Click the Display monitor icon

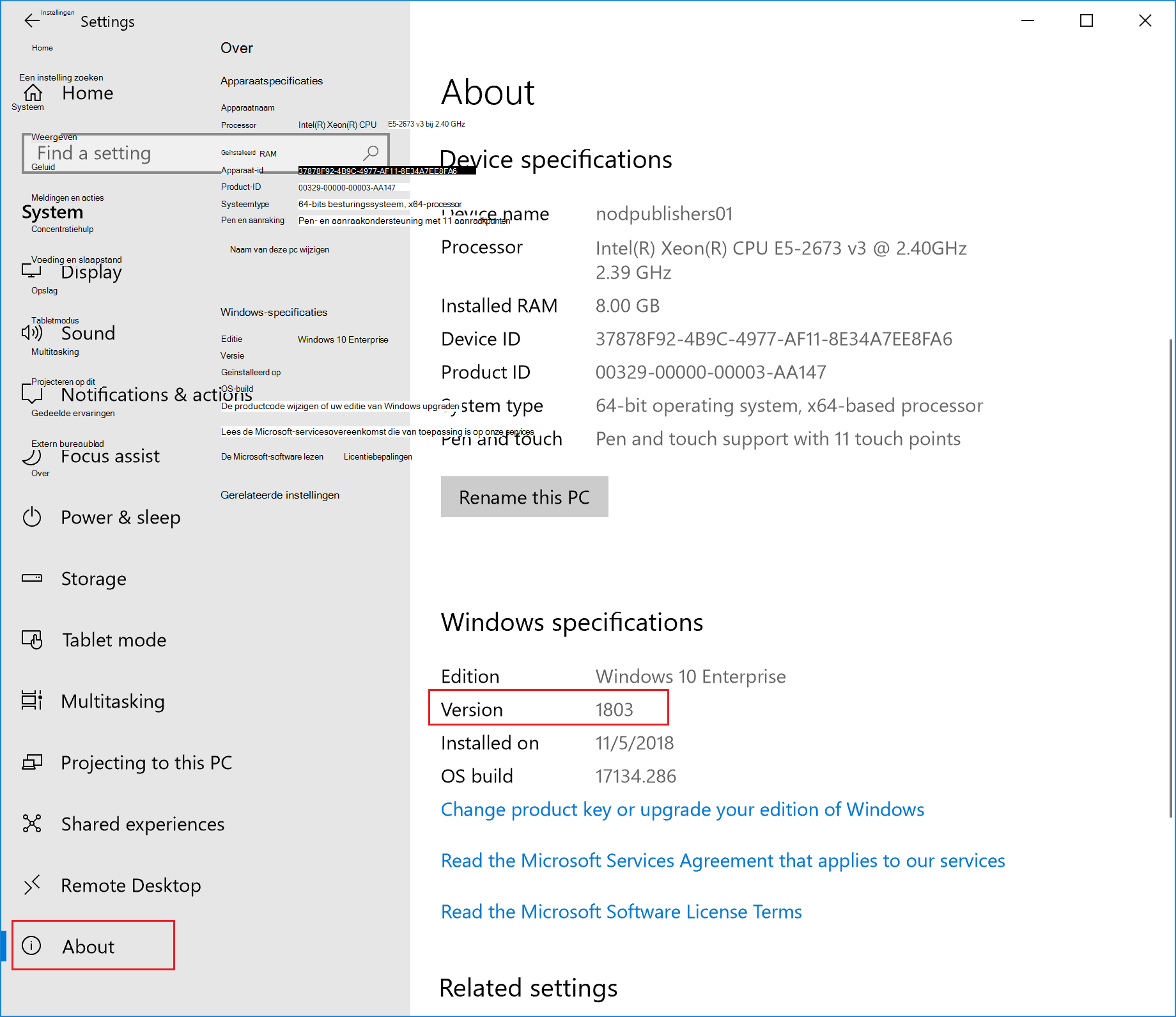point(31,272)
